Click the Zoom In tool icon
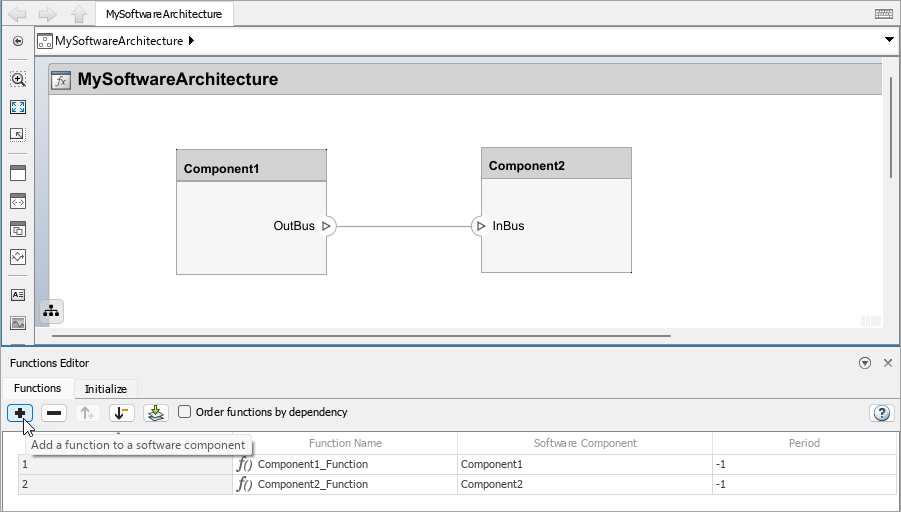The height and width of the screenshot is (512, 901). 18,79
